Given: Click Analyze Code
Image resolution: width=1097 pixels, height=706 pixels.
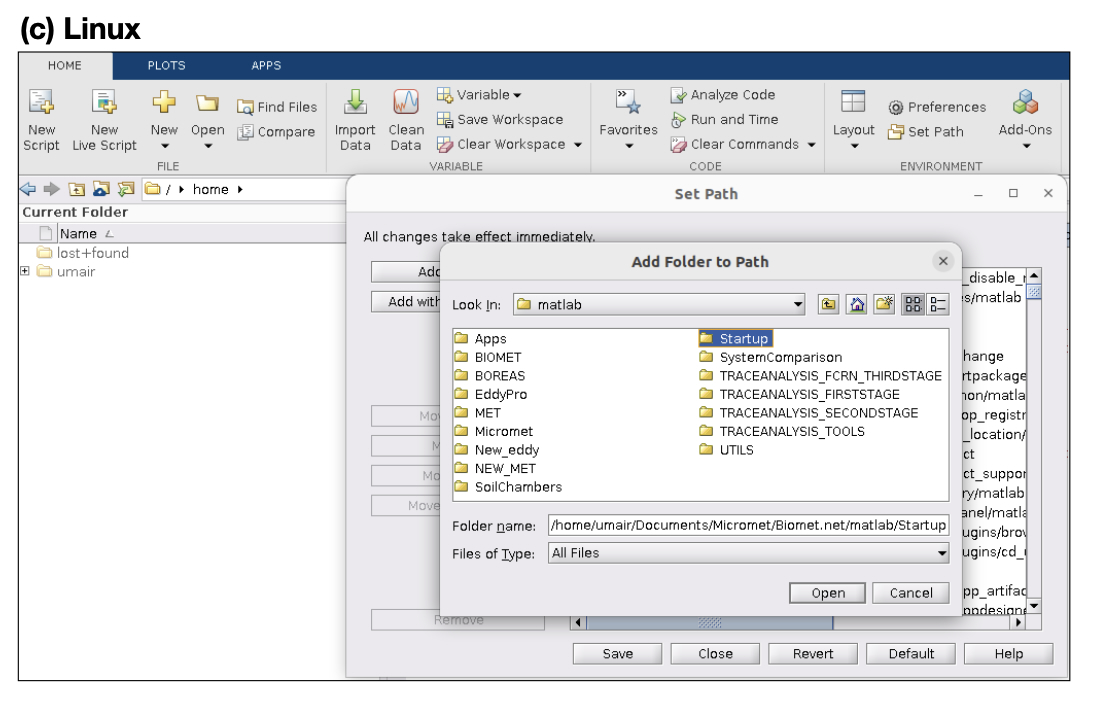Looking at the screenshot, I should (723, 94).
